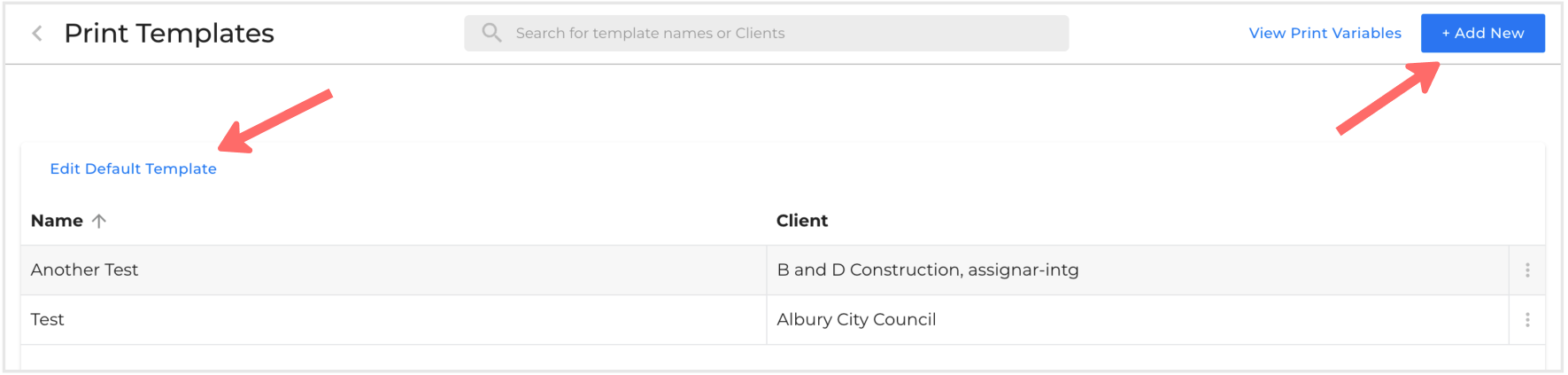Viewport: 1568px width, 375px height.
Task: Sort by the Name column header
Action: coord(57,221)
